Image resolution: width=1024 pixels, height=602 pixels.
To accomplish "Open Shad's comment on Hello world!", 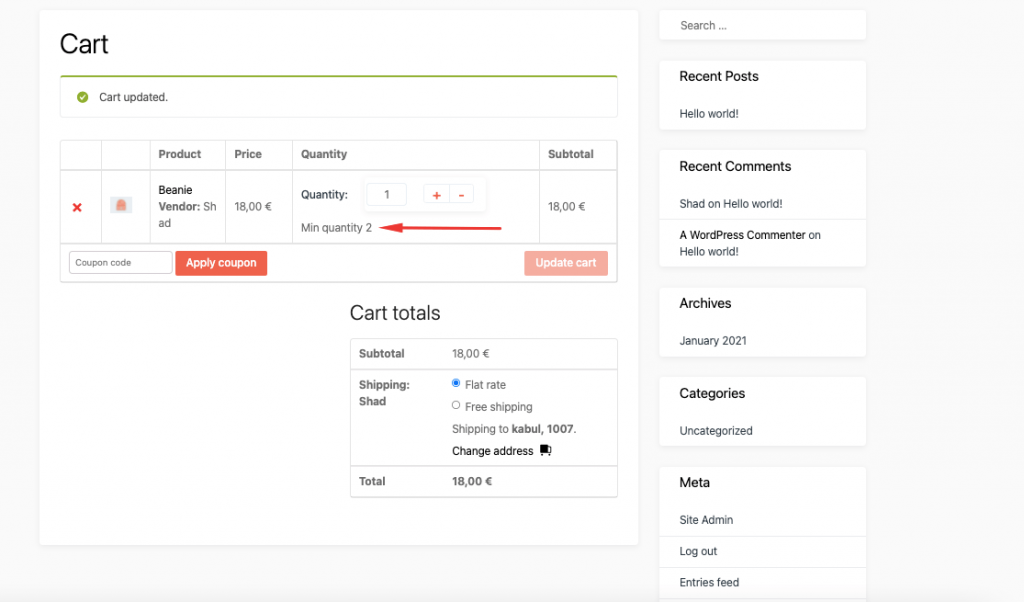I will 752,204.
